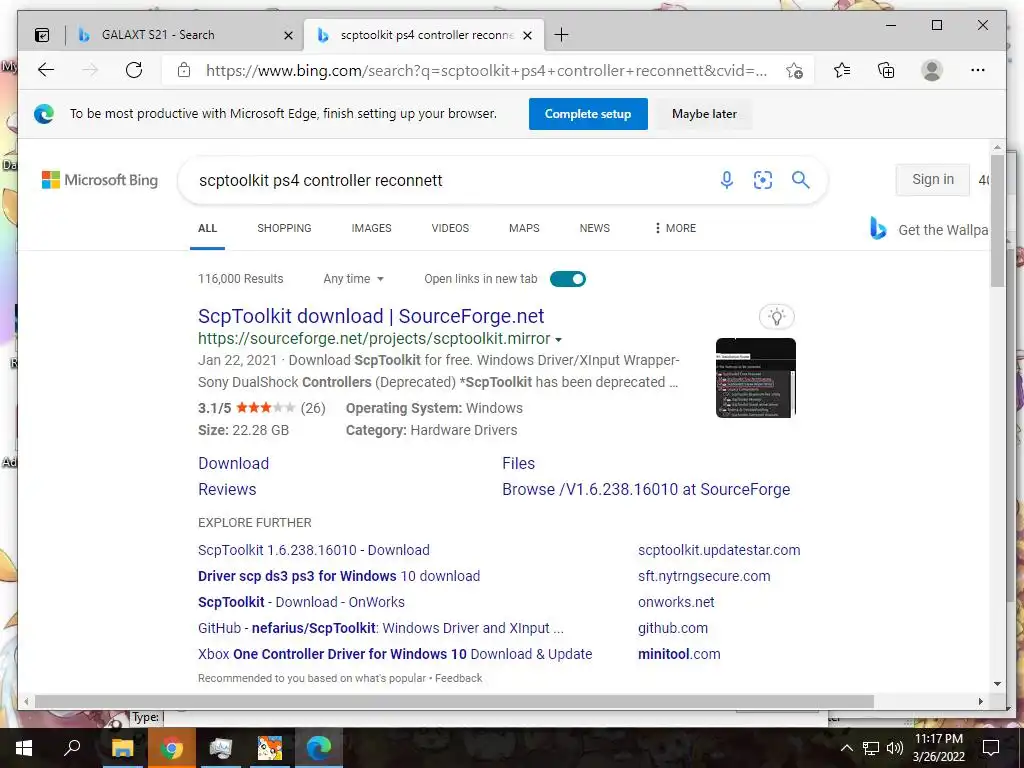
Task: Open the tab actions menu icon
Action: (x=42, y=35)
